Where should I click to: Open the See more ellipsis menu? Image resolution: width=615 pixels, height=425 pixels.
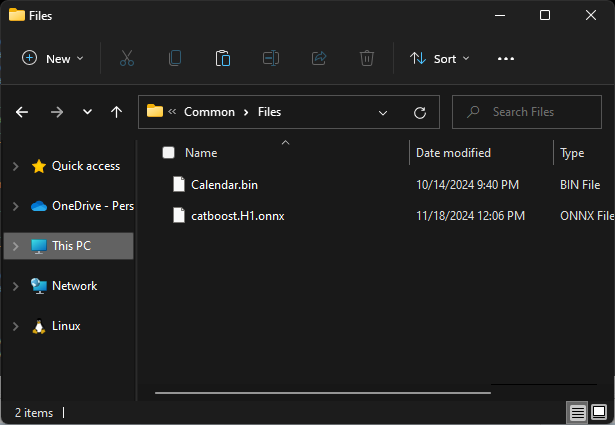click(506, 59)
